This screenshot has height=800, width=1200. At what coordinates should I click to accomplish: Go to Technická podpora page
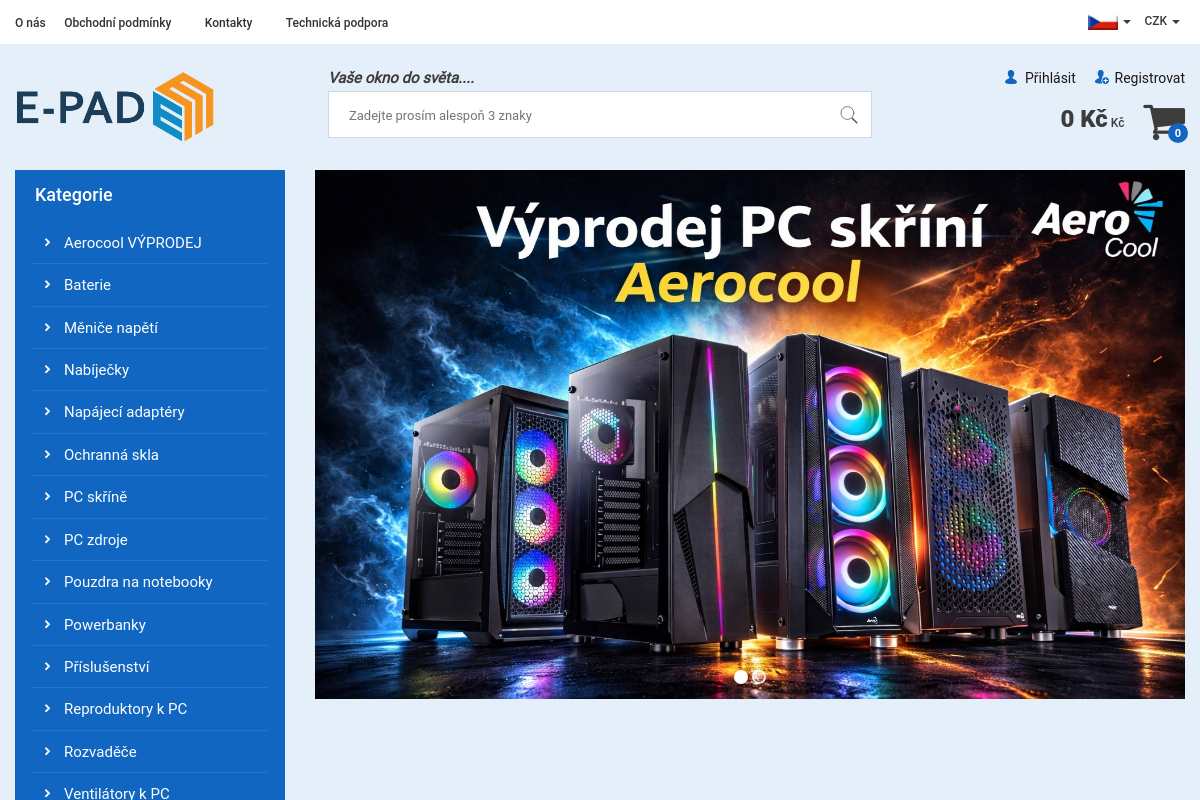(x=337, y=22)
